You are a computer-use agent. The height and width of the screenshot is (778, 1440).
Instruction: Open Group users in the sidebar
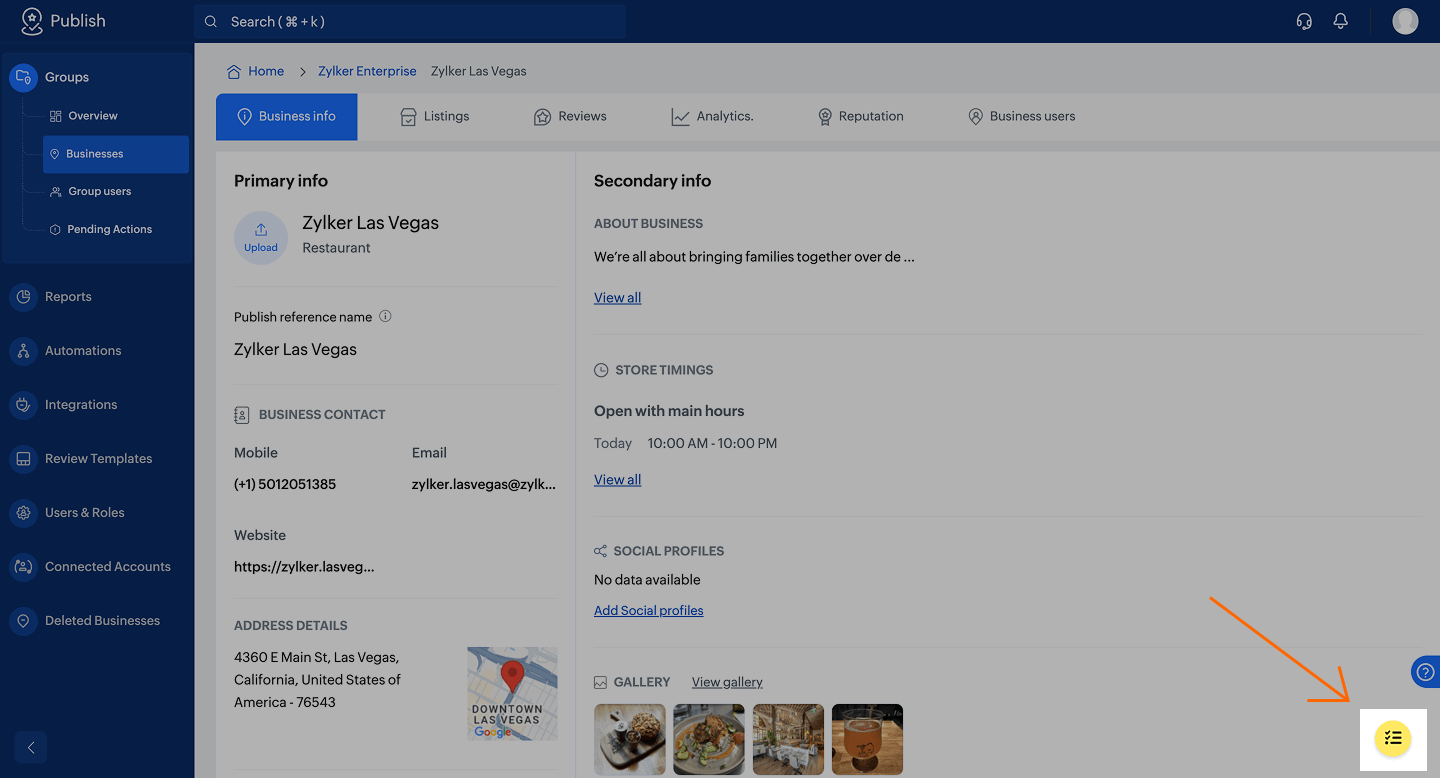pyautogui.click(x=91, y=191)
